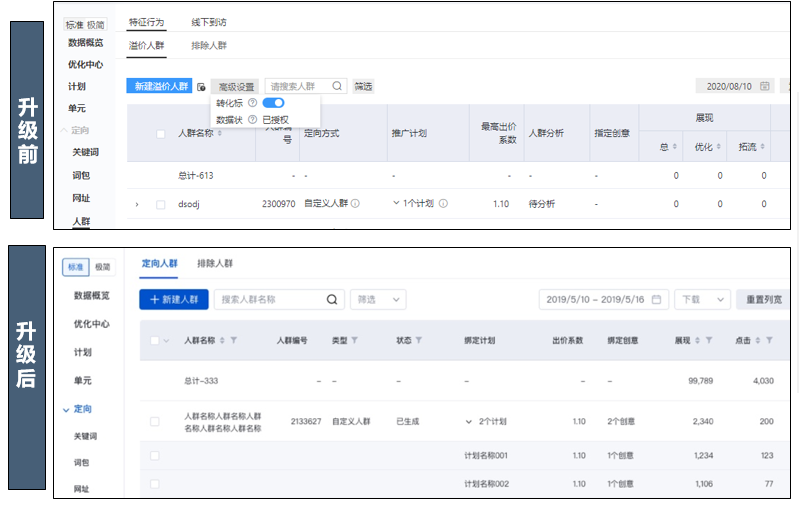
Task: Click the help icon next to 转化标
Action: [x=252, y=103]
